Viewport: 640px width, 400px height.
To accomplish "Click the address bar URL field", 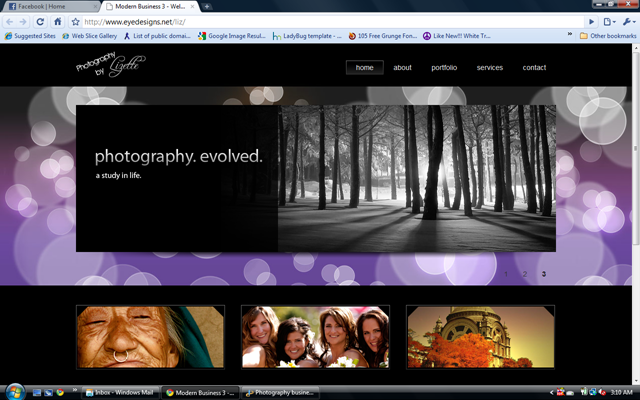I will 333,22.
